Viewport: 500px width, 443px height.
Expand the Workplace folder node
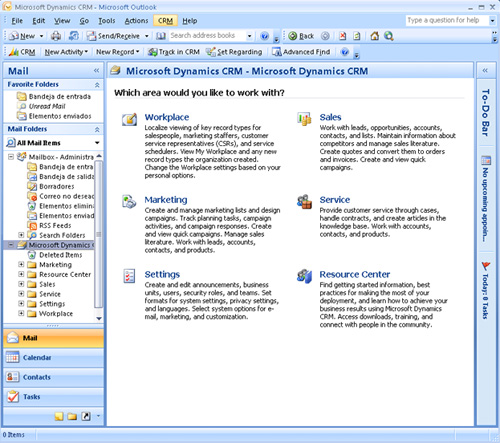click(21, 313)
